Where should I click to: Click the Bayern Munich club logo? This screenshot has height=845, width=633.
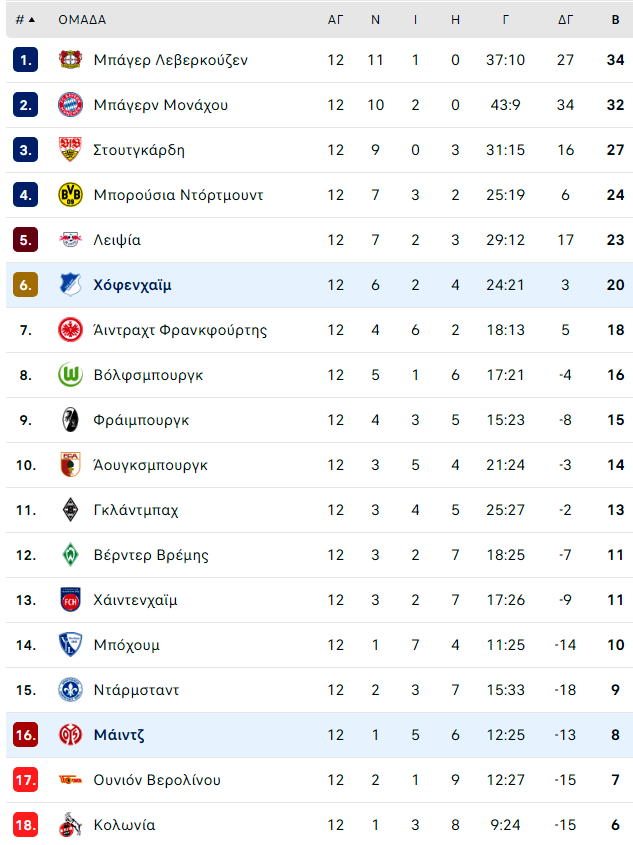70,105
